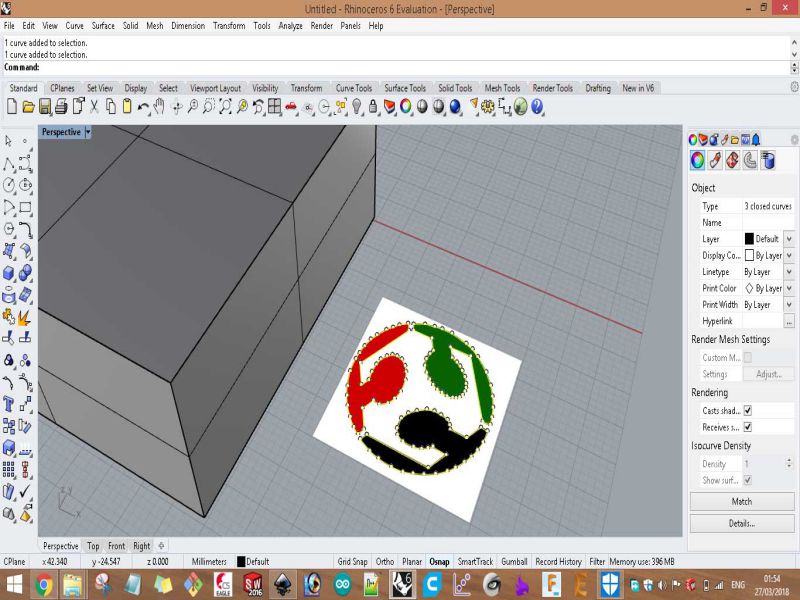Click the red car Named Views icon

[x=291, y=107]
